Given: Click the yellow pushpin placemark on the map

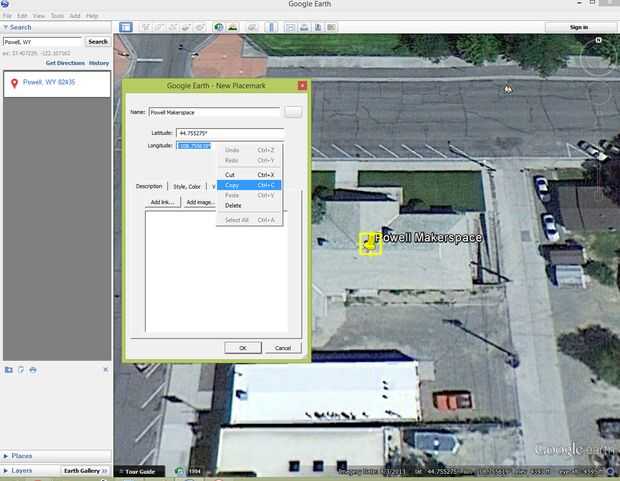Looking at the screenshot, I should point(370,243).
